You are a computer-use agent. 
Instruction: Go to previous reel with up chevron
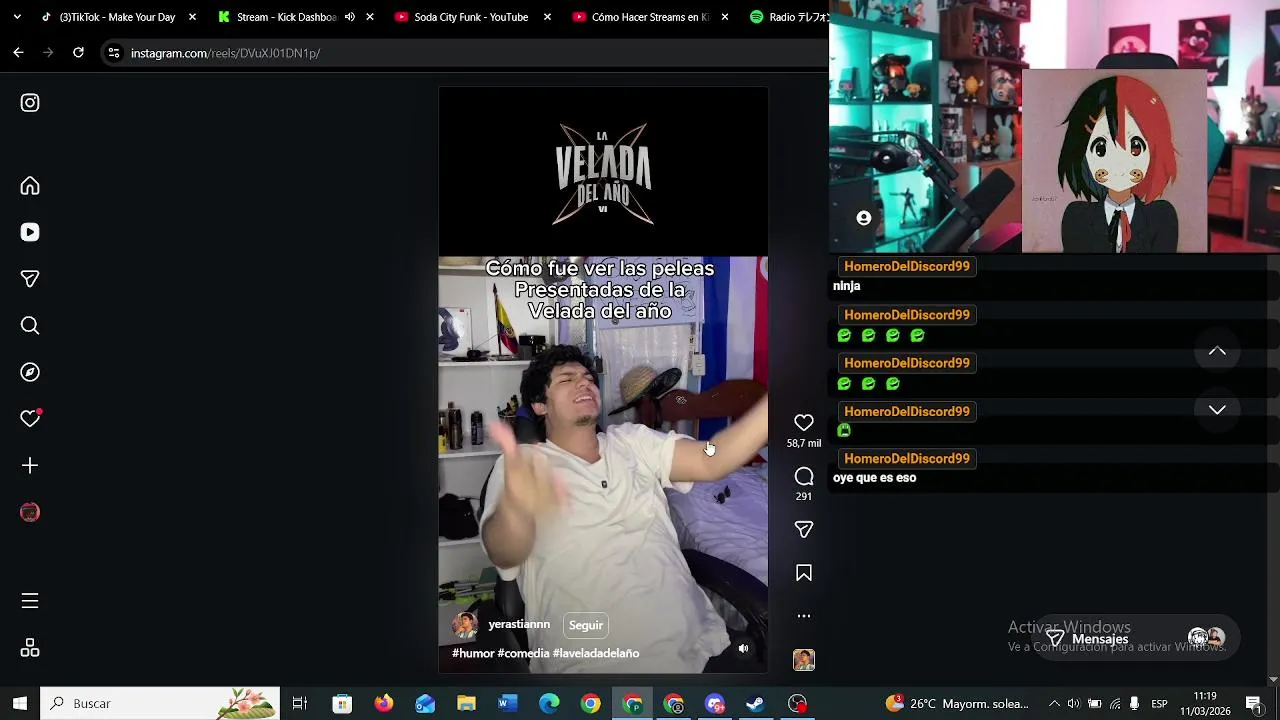click(1217, 351)
